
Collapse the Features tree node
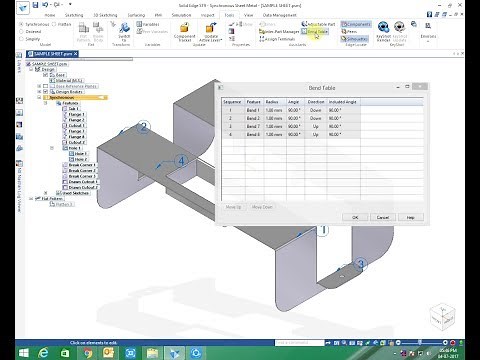click(46, 103)
